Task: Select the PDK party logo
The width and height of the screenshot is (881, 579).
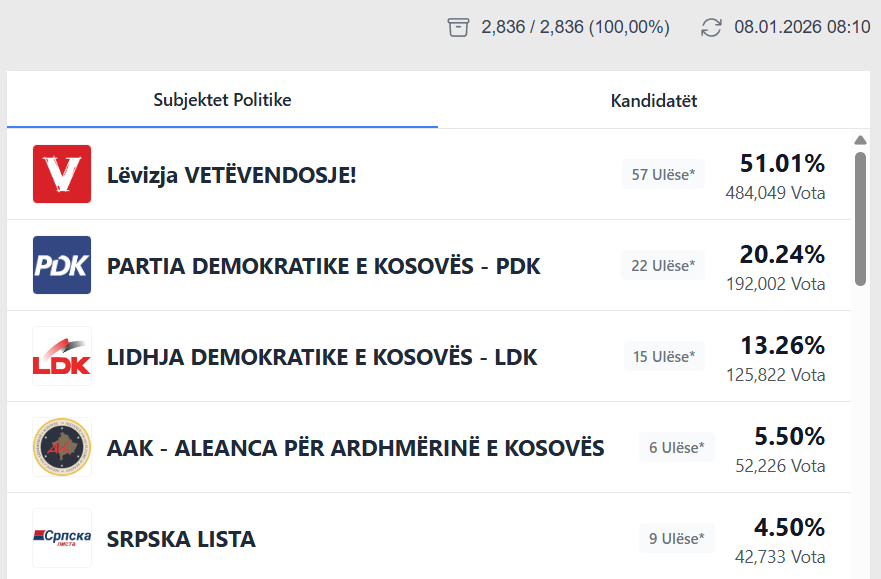Action: pyautogui.click(x=62, y=265)
